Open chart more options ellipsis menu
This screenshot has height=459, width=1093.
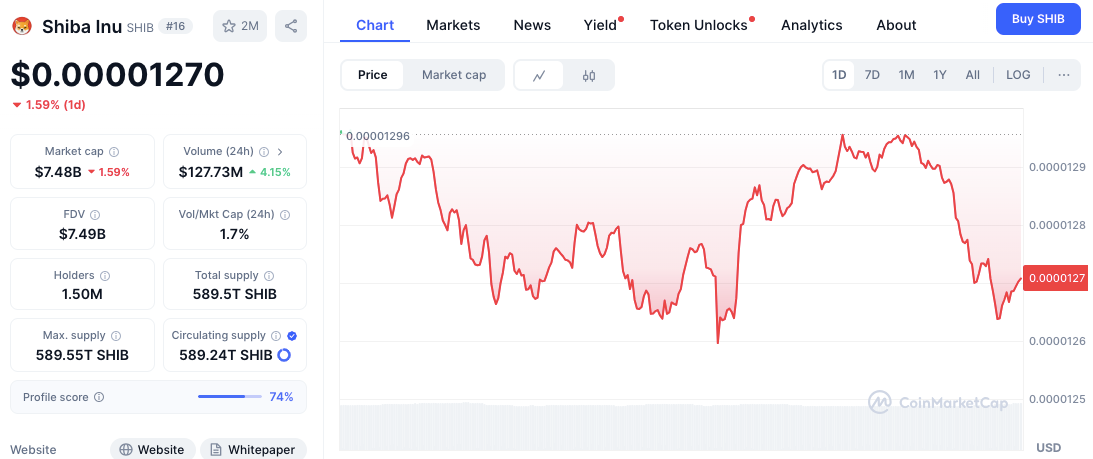[1063, 75]
